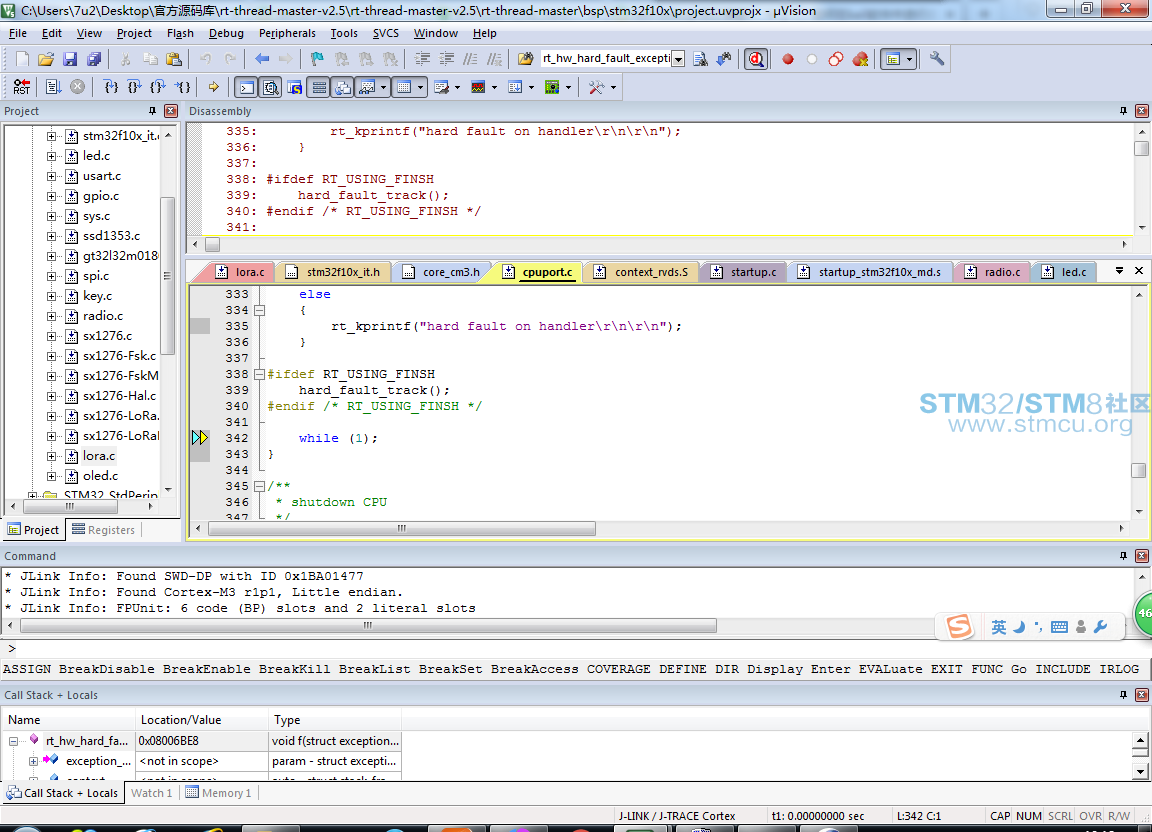This screenshot has height=832, width=1152.
Task: Insert bookmark flag icon
Action: point(317,59)
